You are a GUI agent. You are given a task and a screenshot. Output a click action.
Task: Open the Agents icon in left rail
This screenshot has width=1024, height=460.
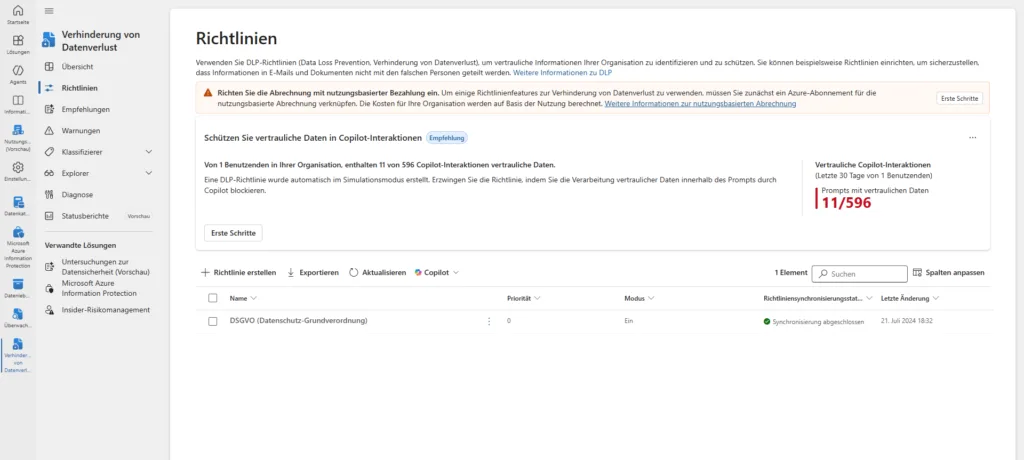(x=17, y=72)
